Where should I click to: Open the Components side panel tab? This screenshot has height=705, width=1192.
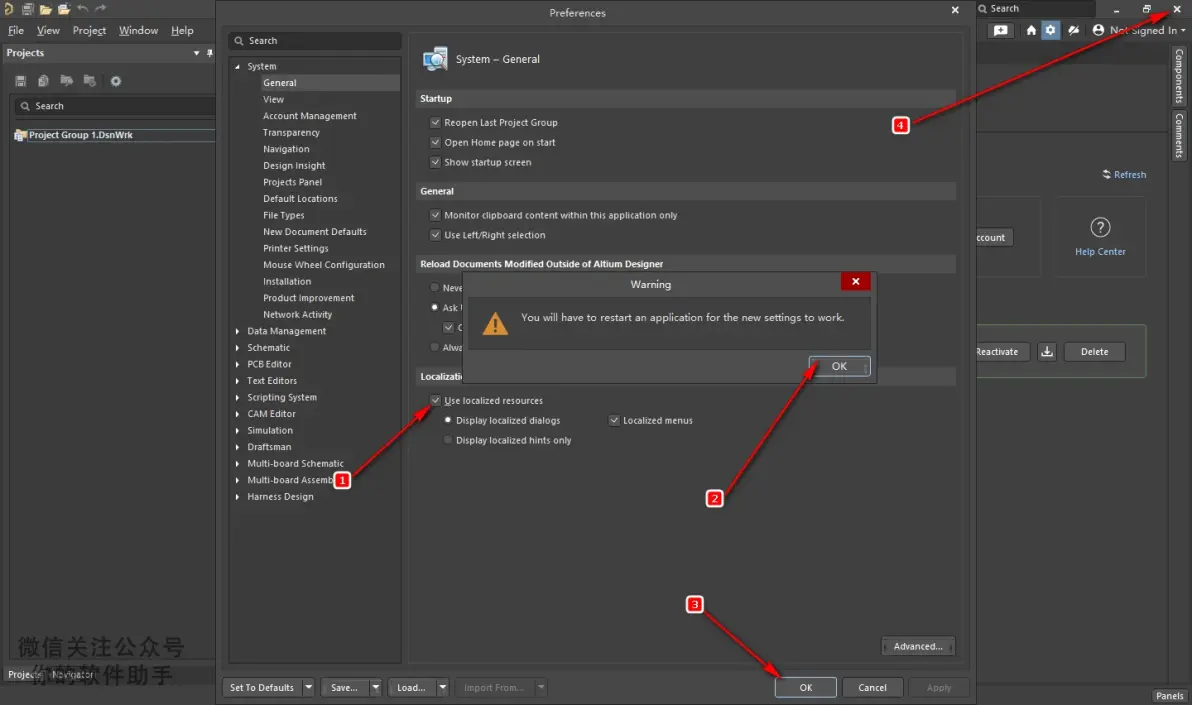(1178, 76)
